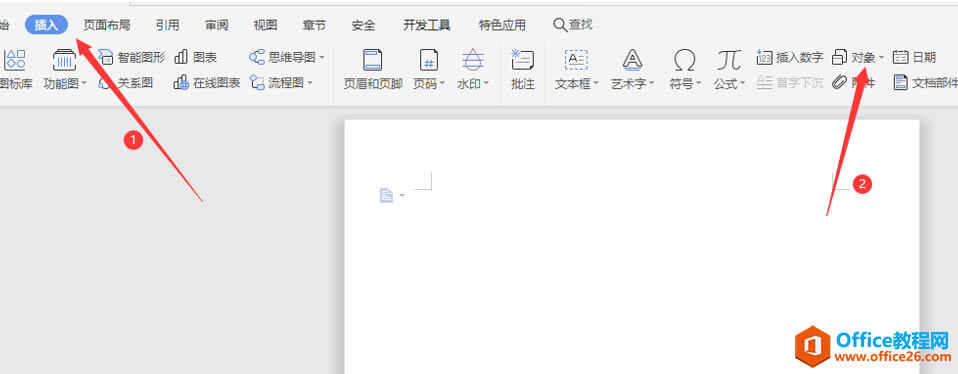Screen dimensions: 958x374
Task: Click the 对象 object icon
Action: (839, 57)
